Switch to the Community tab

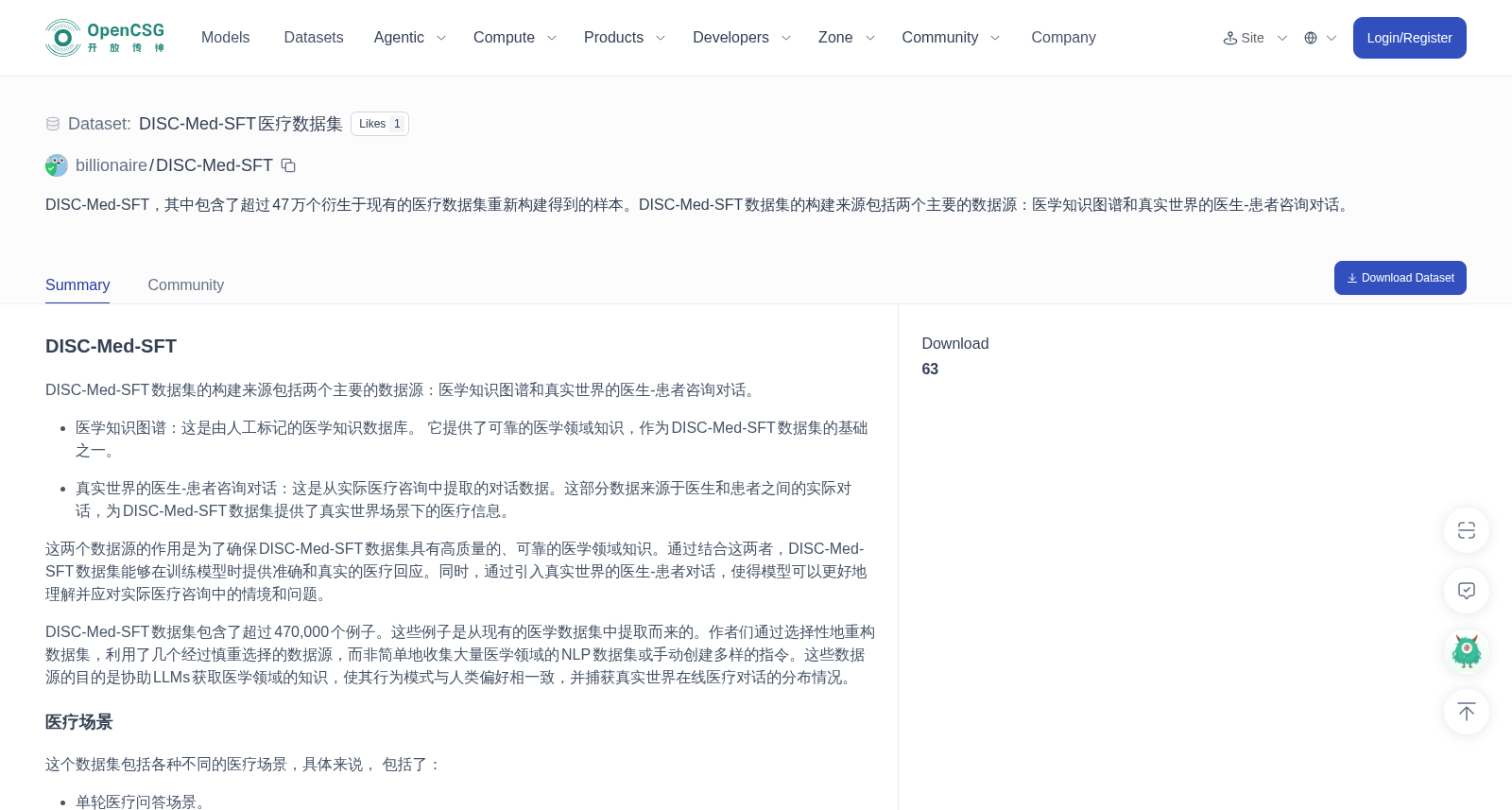186,285
